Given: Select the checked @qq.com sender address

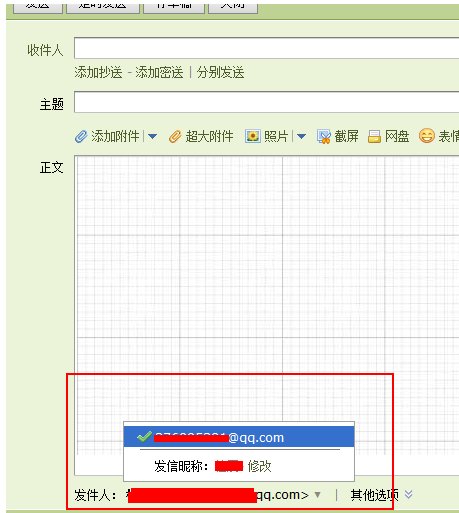Looking at the screenshot, I should pyautogui.click(x=239, y=437).
